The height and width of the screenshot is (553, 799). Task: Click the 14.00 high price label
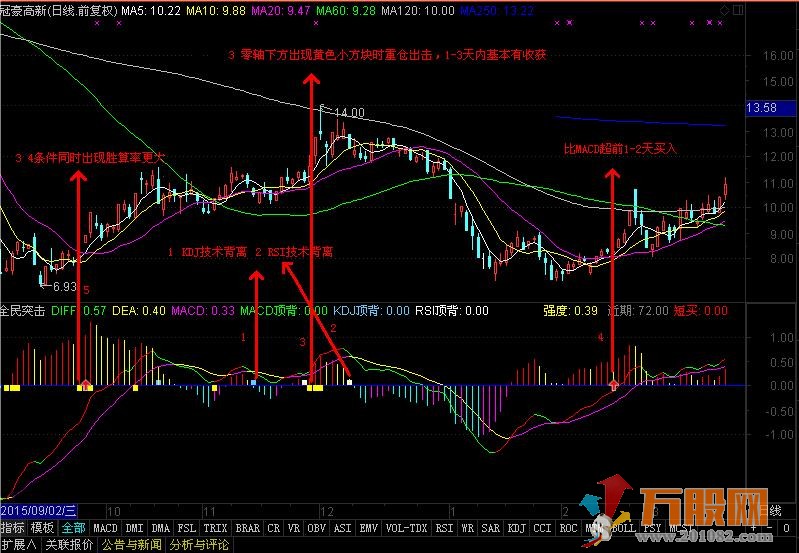click(349, 113)
